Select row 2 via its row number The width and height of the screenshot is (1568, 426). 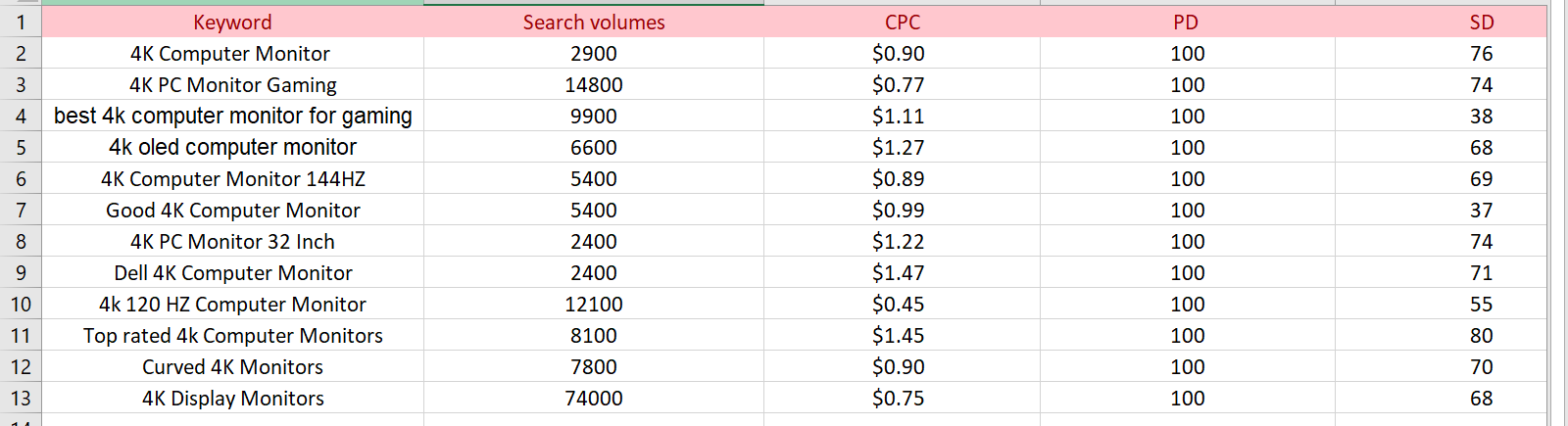pos(21,54)
